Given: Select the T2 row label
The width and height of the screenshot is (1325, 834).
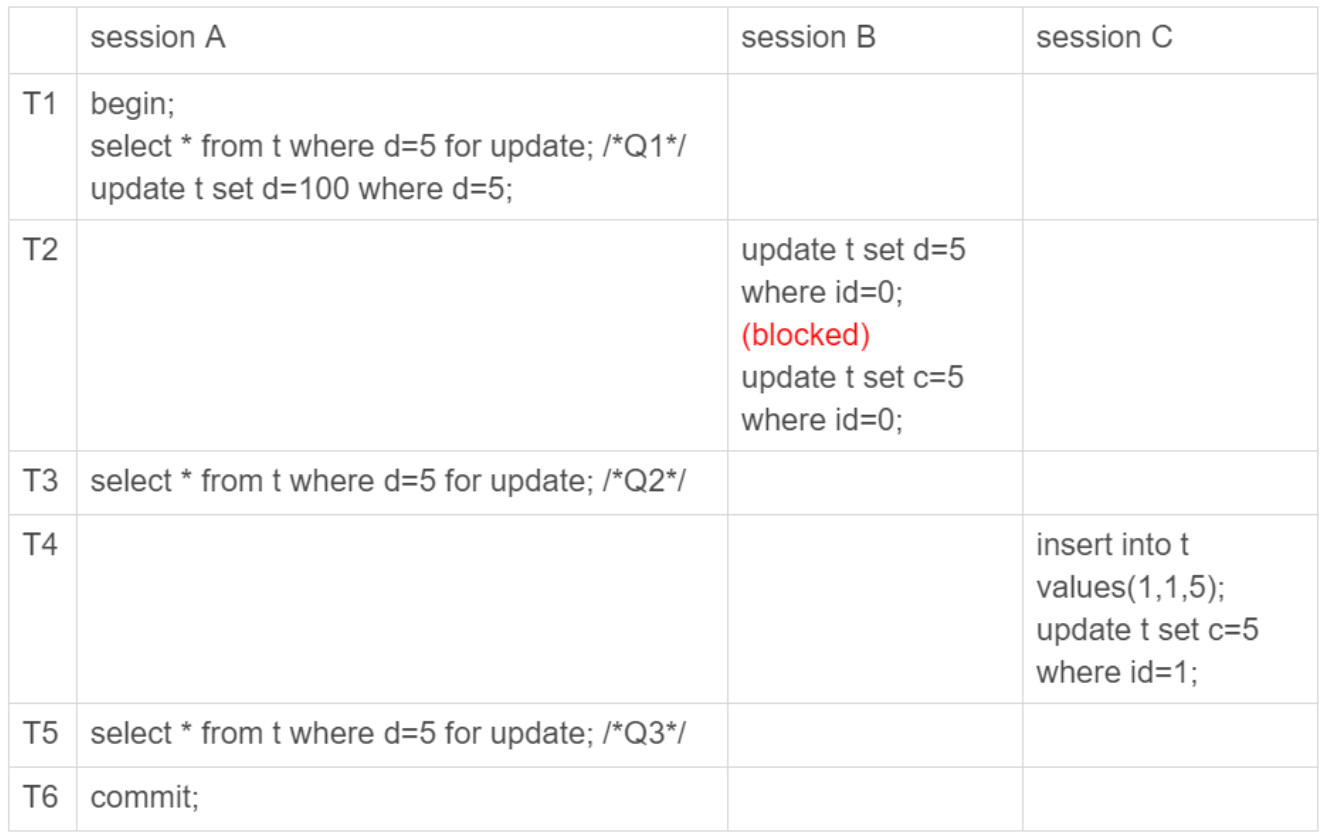Looking at the screenshot, I should (x=41, y=250).
